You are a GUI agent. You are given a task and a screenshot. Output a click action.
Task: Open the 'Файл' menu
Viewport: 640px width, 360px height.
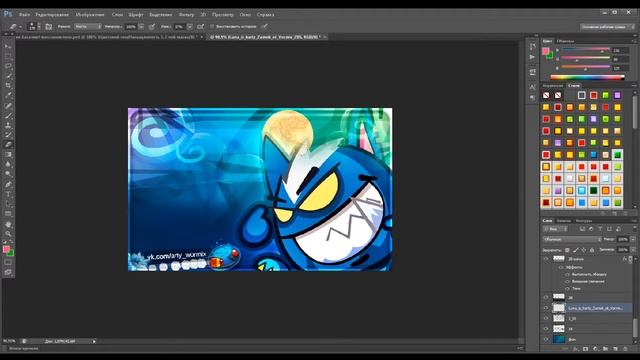click(x=24, y=15)
